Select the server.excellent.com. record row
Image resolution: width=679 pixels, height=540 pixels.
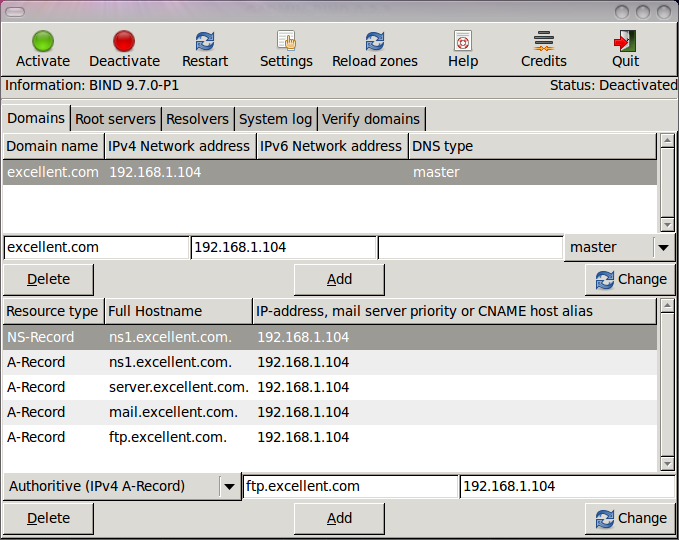[330, 387]
